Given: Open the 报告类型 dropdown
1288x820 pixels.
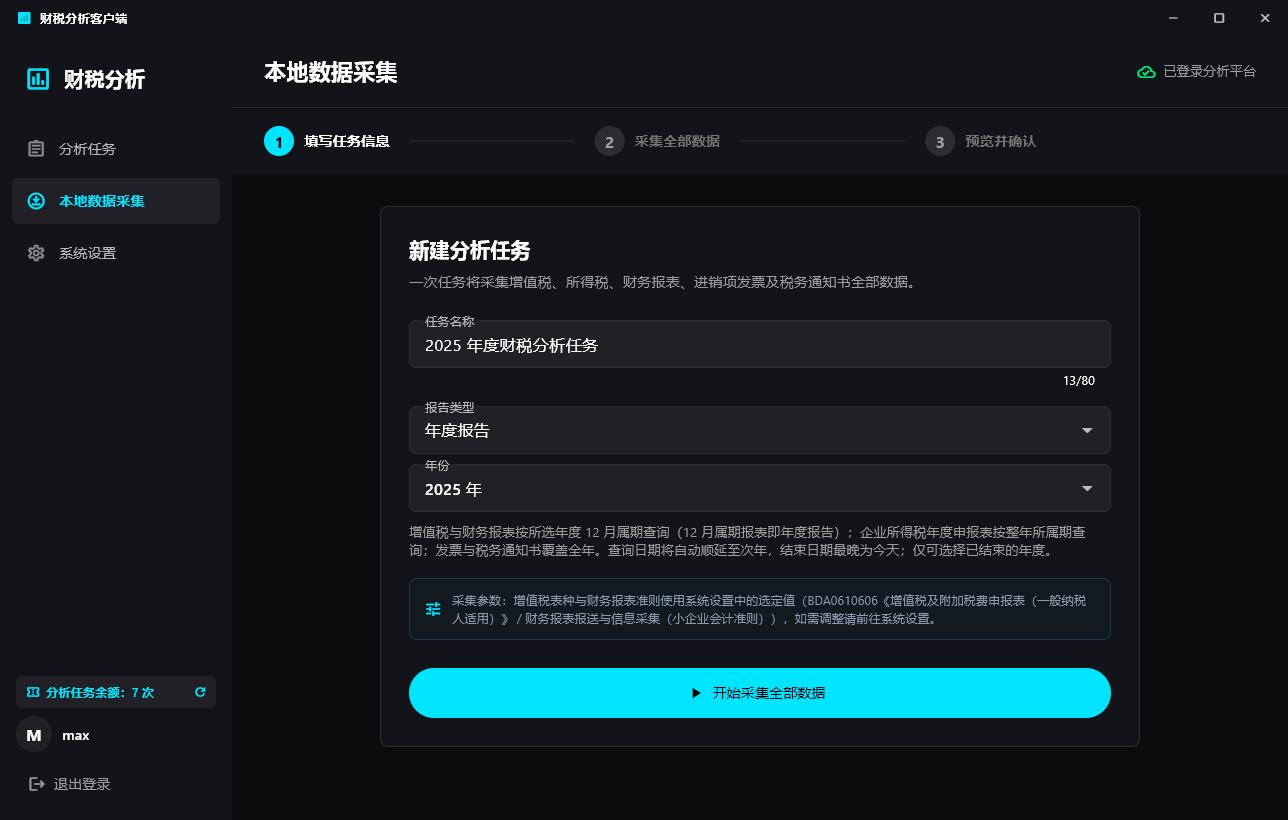Looking at the screenshot, I should coord(760,430).
